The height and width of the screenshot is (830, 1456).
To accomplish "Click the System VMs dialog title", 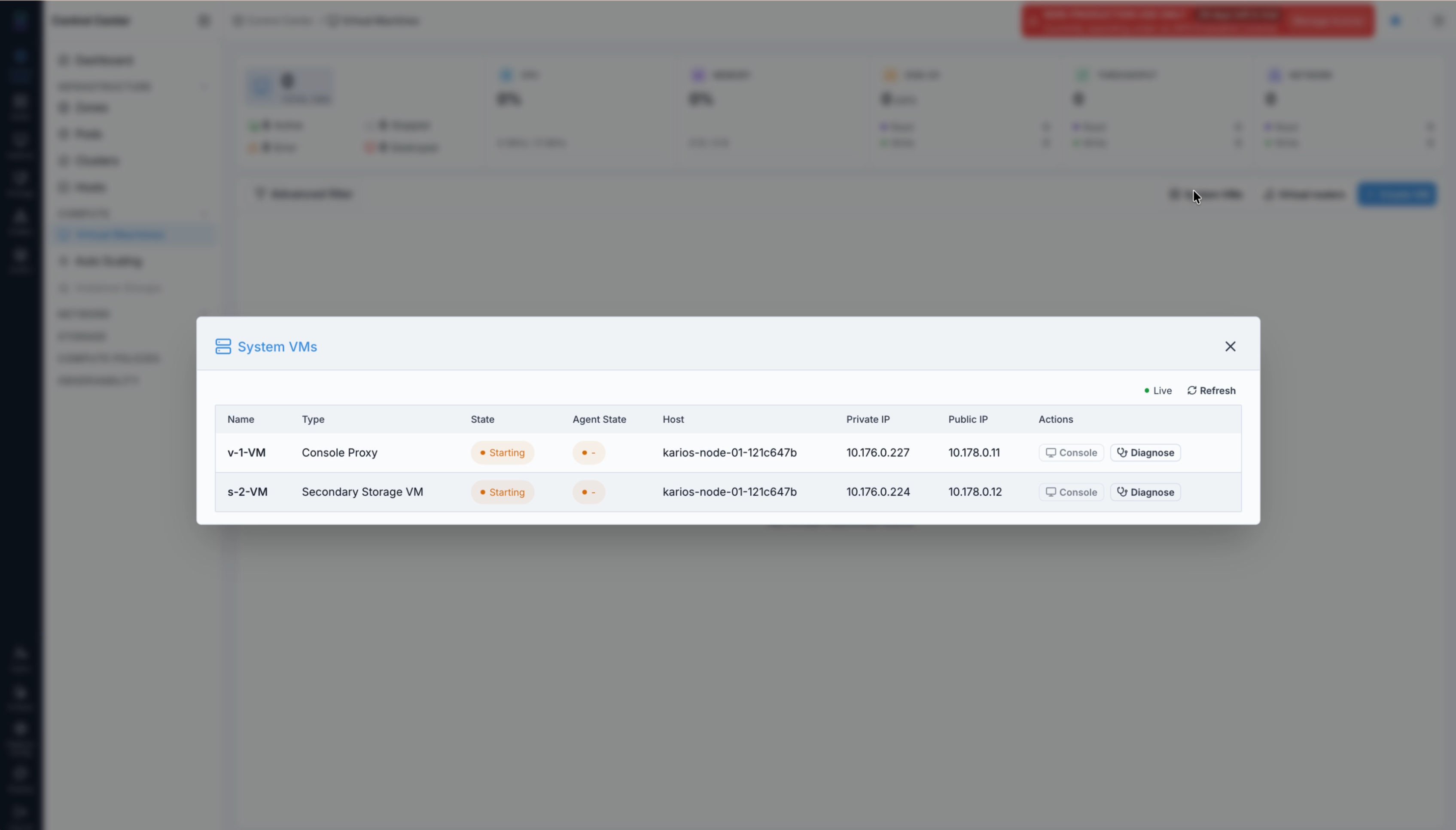I will click(277, 347).
